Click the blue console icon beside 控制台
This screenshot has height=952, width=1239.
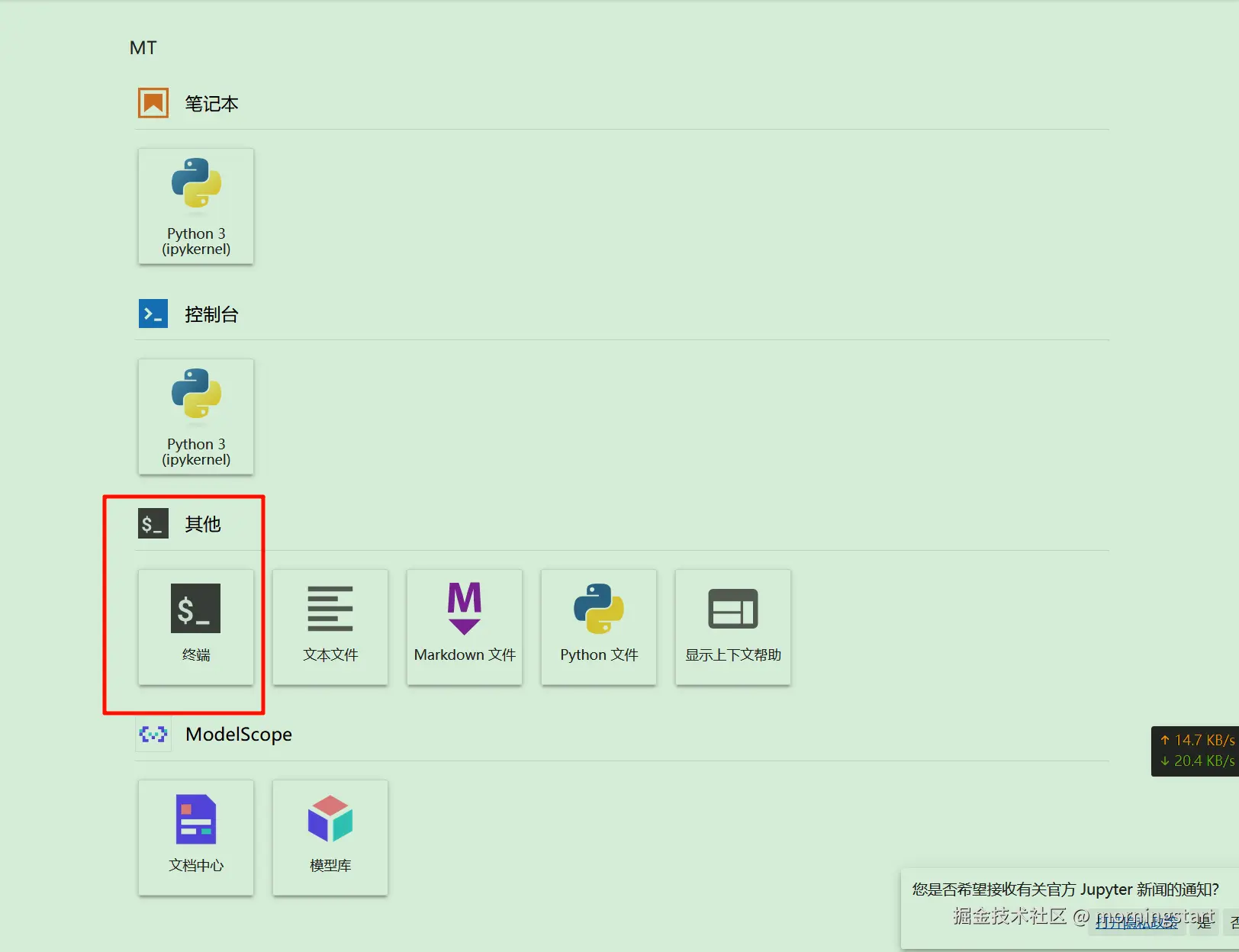coord(153,314)
